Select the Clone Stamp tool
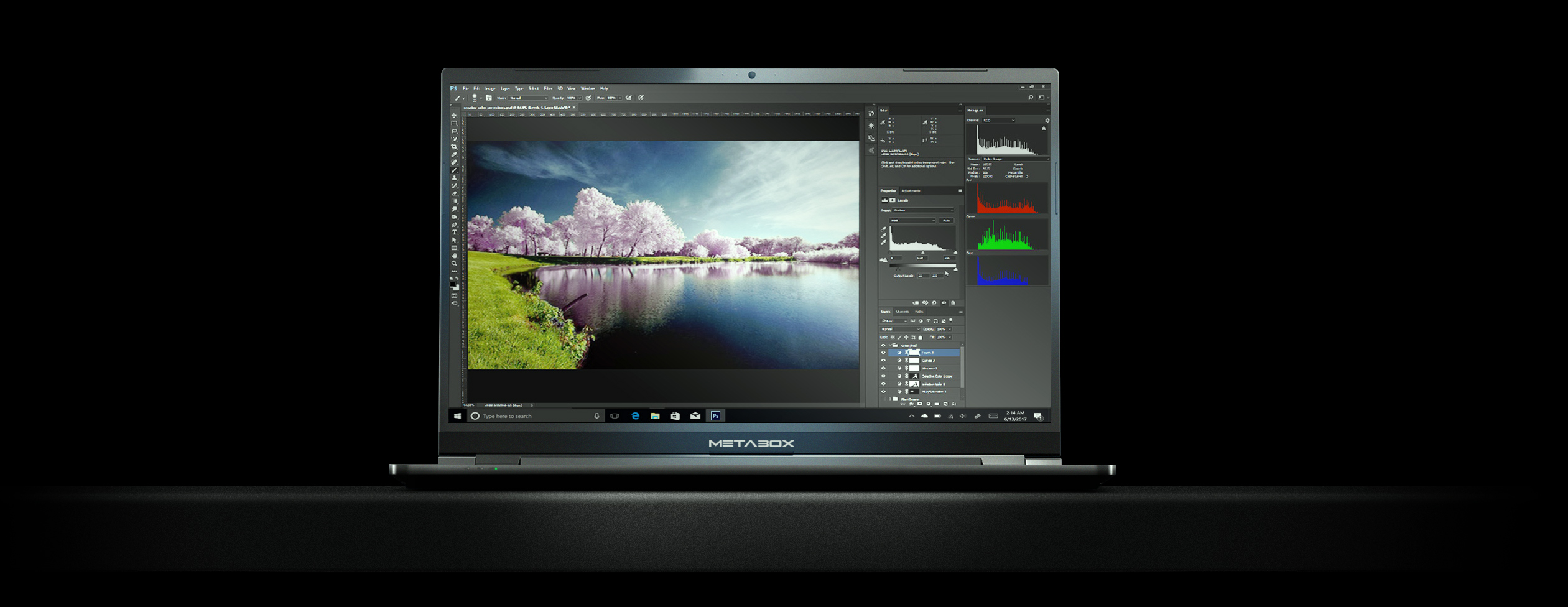The width and height of the screenshot is (1568, 607). [x=454, y=178]
